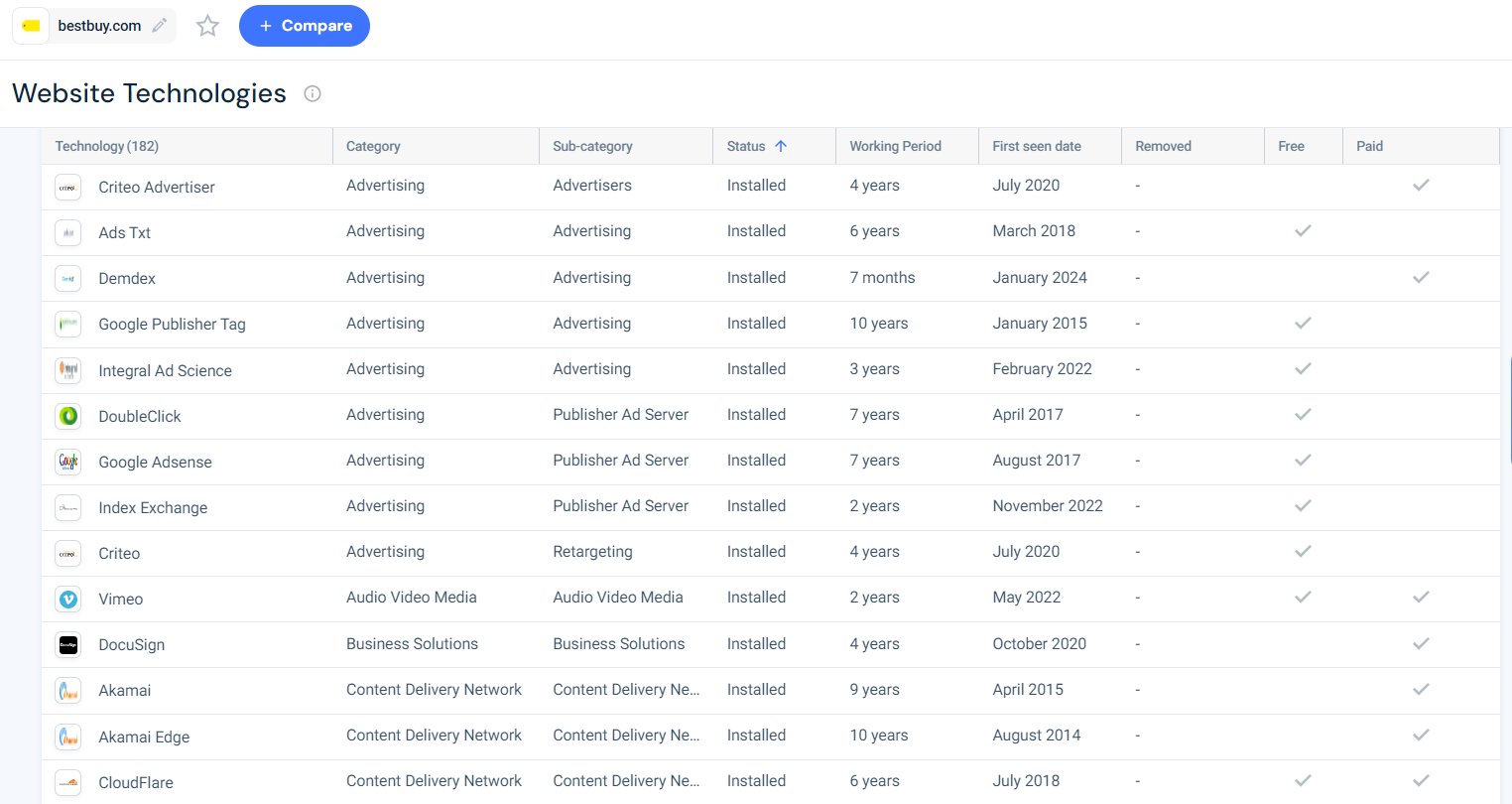Open the Criteo Advertiser technology name
The height and width of the screenshot is (804, 1512).
click(157, 187)
